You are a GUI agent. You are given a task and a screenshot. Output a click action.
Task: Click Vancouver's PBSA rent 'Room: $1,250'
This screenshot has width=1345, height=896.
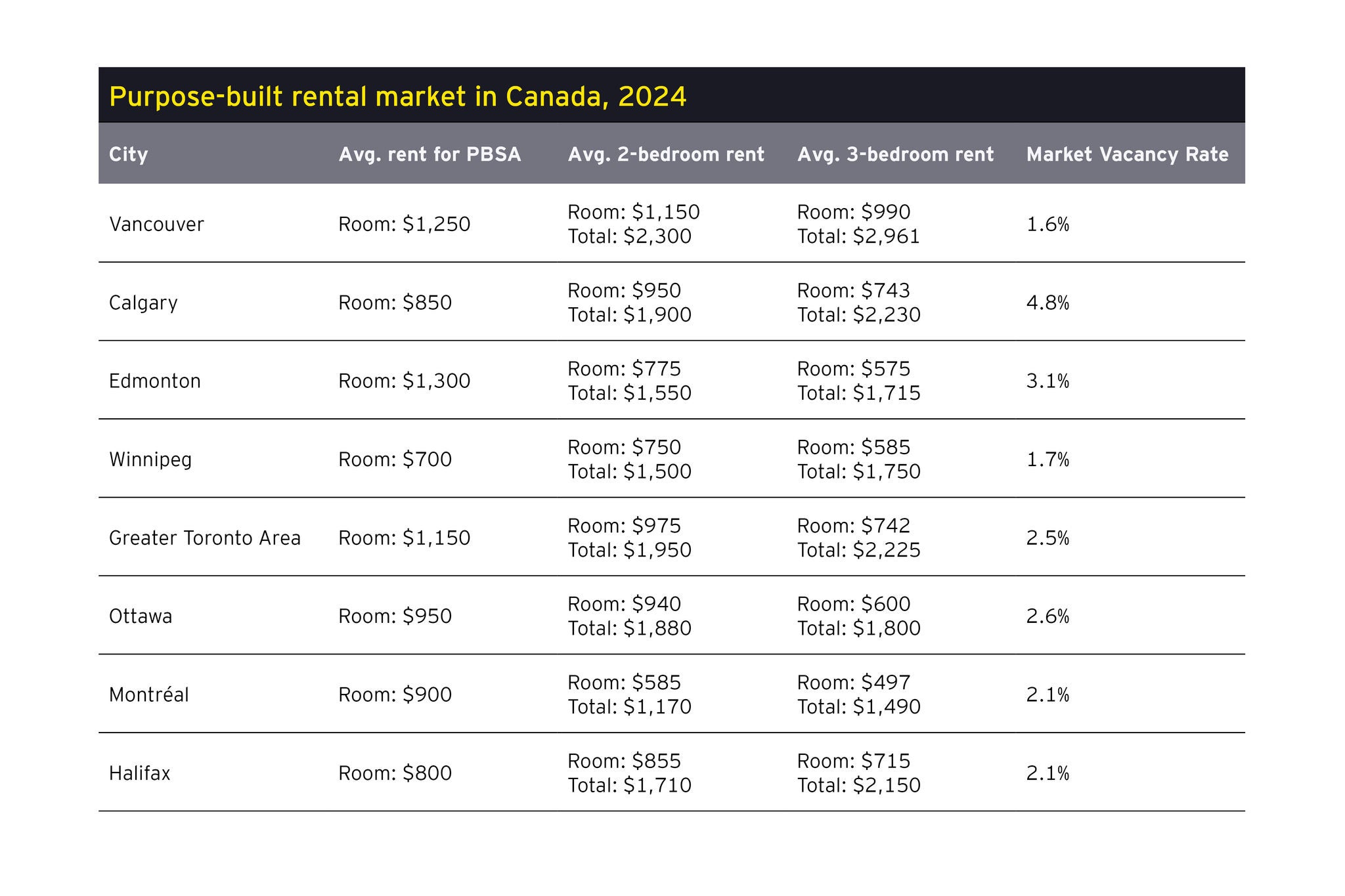coord(404,224)
